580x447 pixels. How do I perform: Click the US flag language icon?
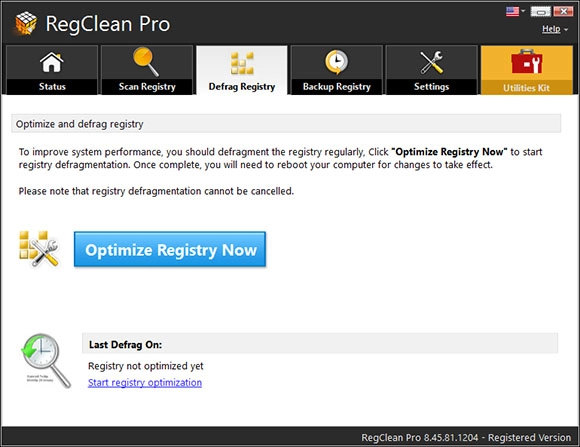coord(512,11)
